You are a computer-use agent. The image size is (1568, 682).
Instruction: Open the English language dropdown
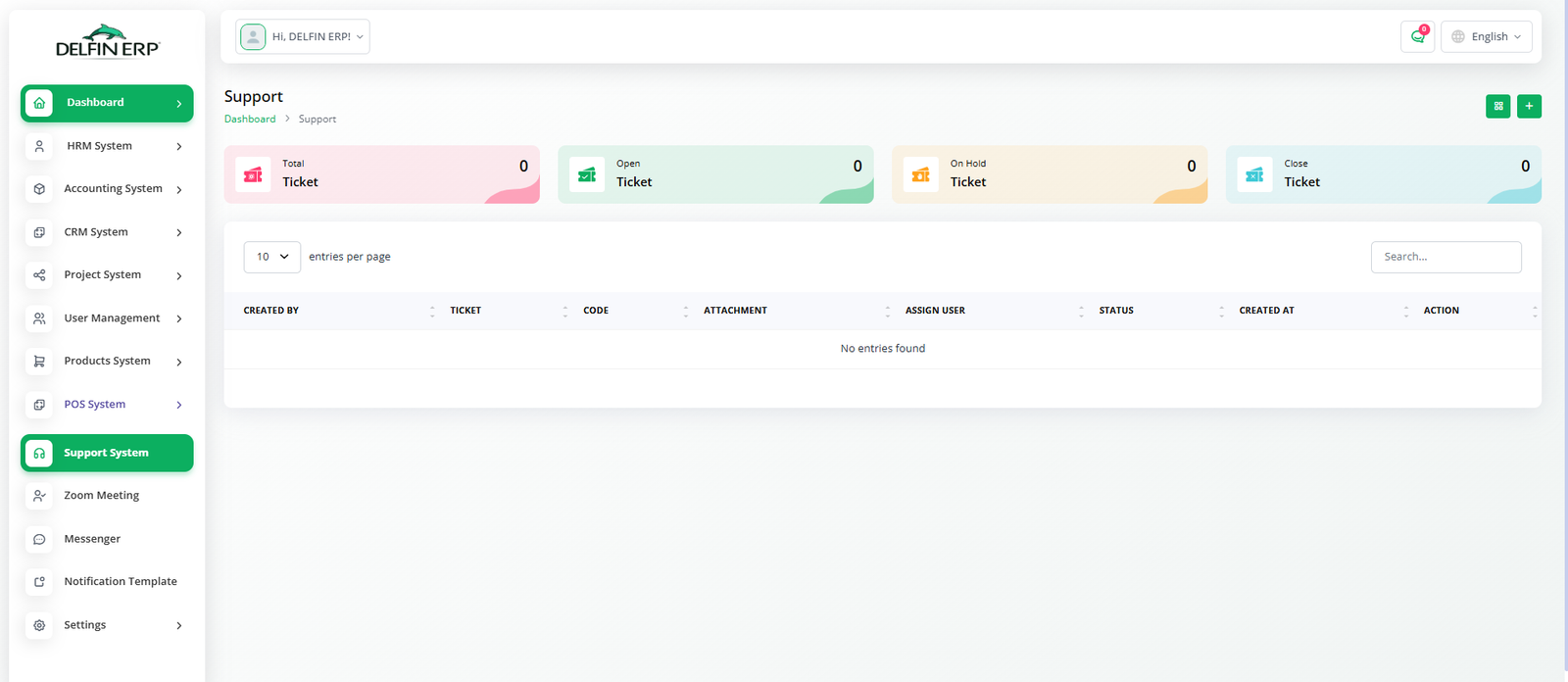tap(1486, 36)
